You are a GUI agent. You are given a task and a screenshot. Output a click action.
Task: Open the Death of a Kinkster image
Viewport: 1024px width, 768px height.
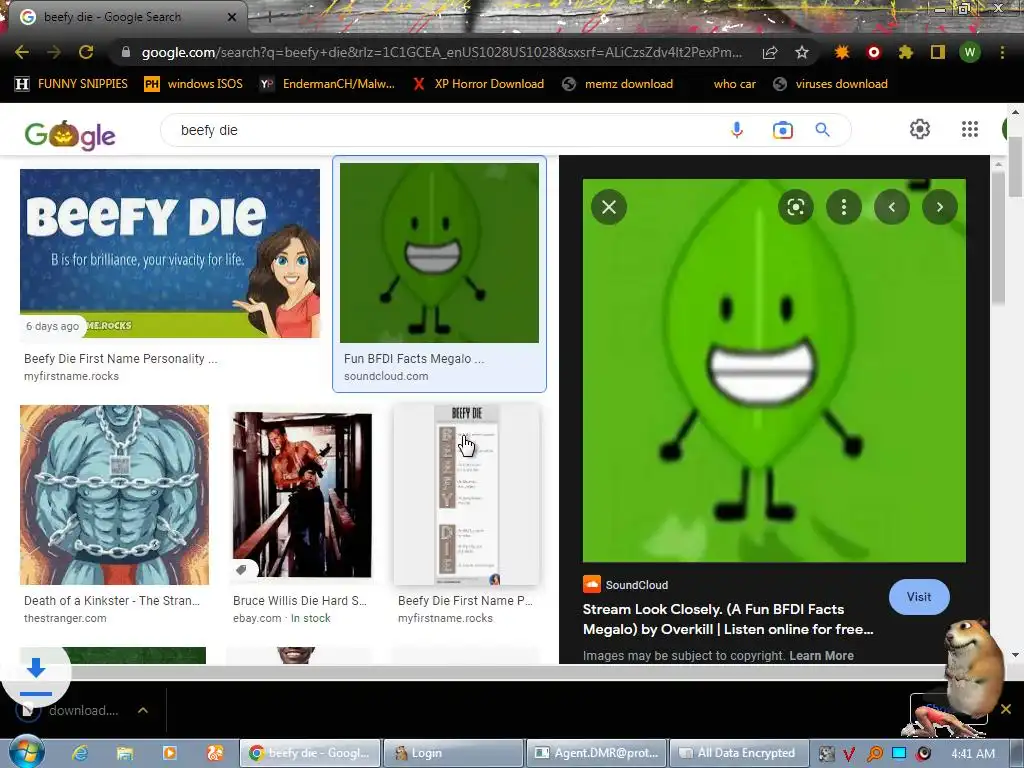click(114, 495)
